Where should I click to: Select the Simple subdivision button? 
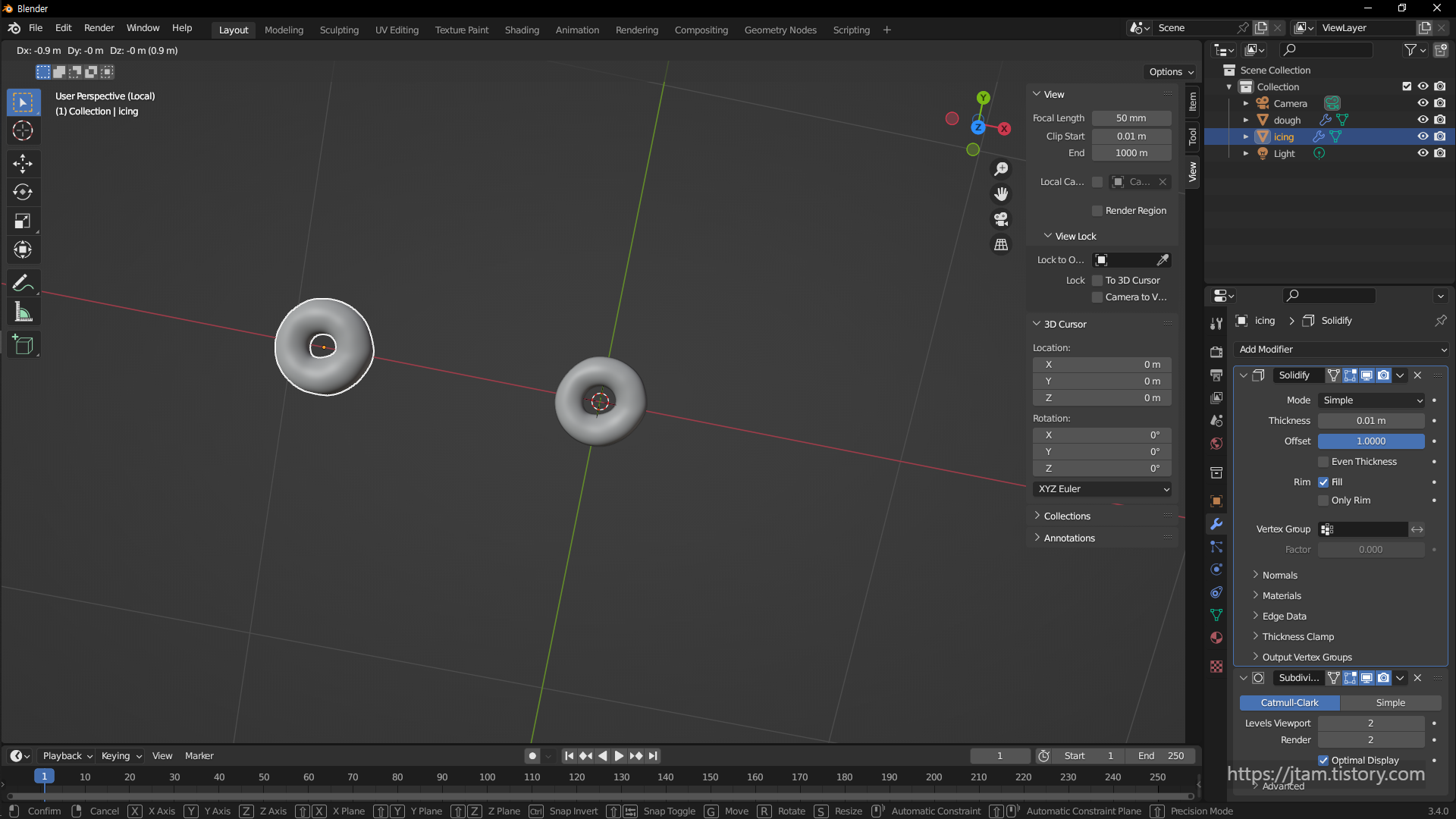tap(1390, 703)
